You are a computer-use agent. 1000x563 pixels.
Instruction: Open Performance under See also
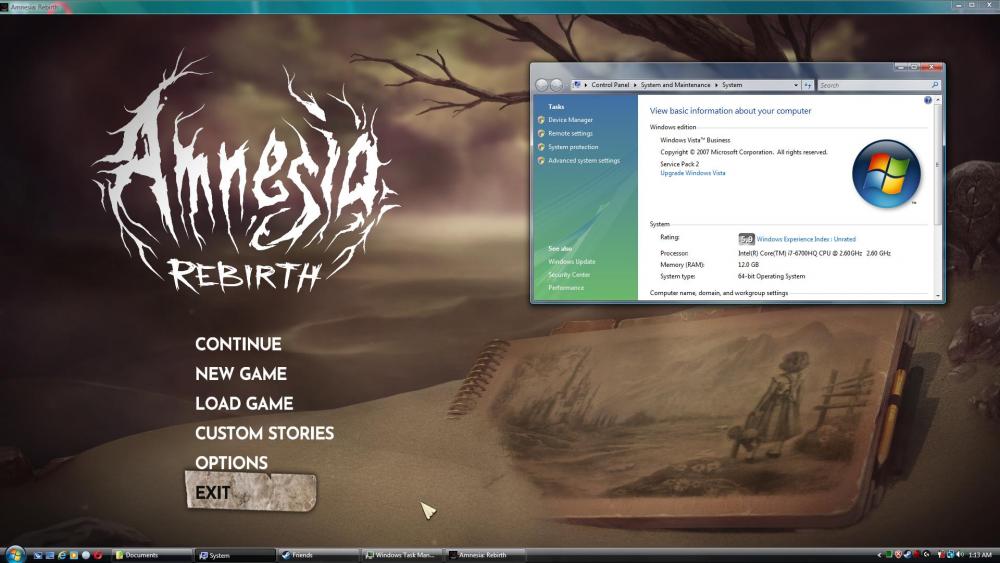[566, 288]
